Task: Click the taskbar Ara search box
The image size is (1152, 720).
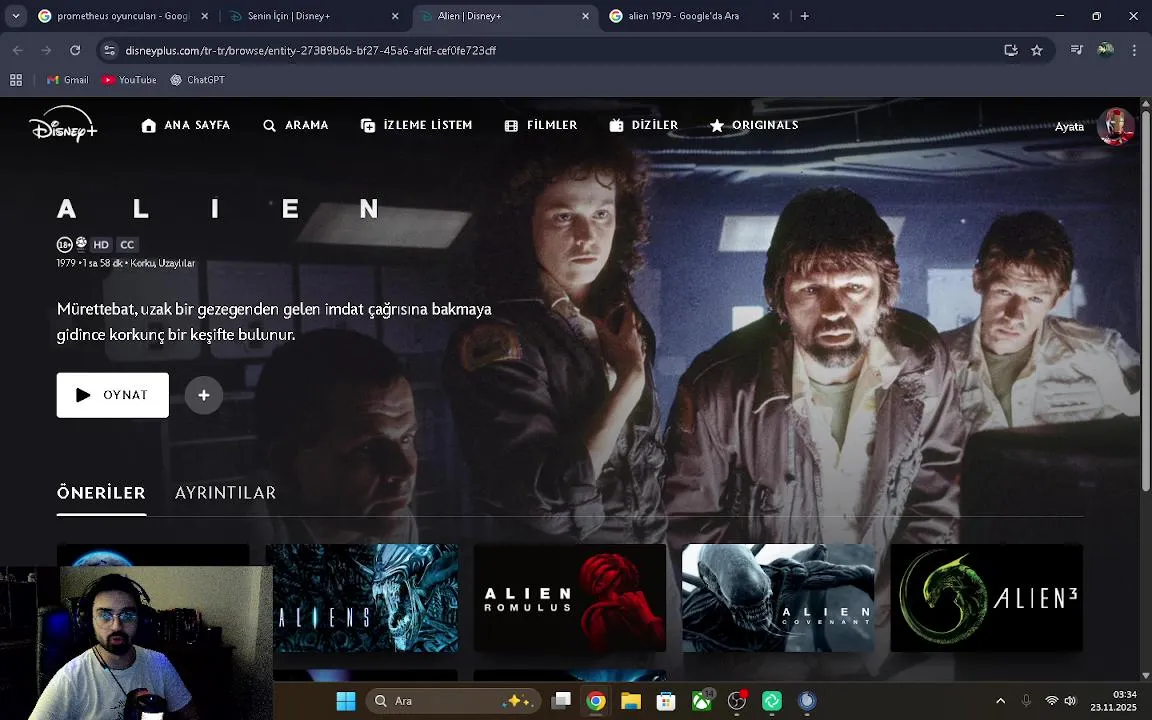Action: click(453, 701)
